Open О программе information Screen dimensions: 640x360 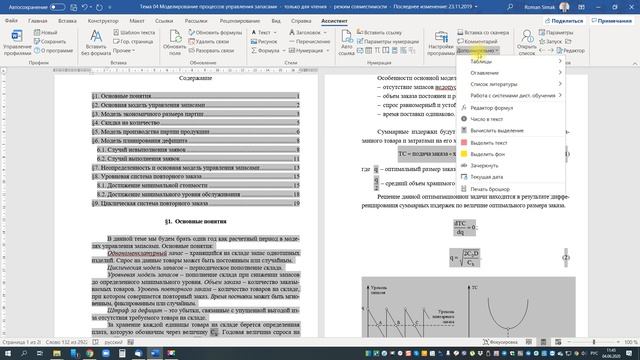(53, 51)
